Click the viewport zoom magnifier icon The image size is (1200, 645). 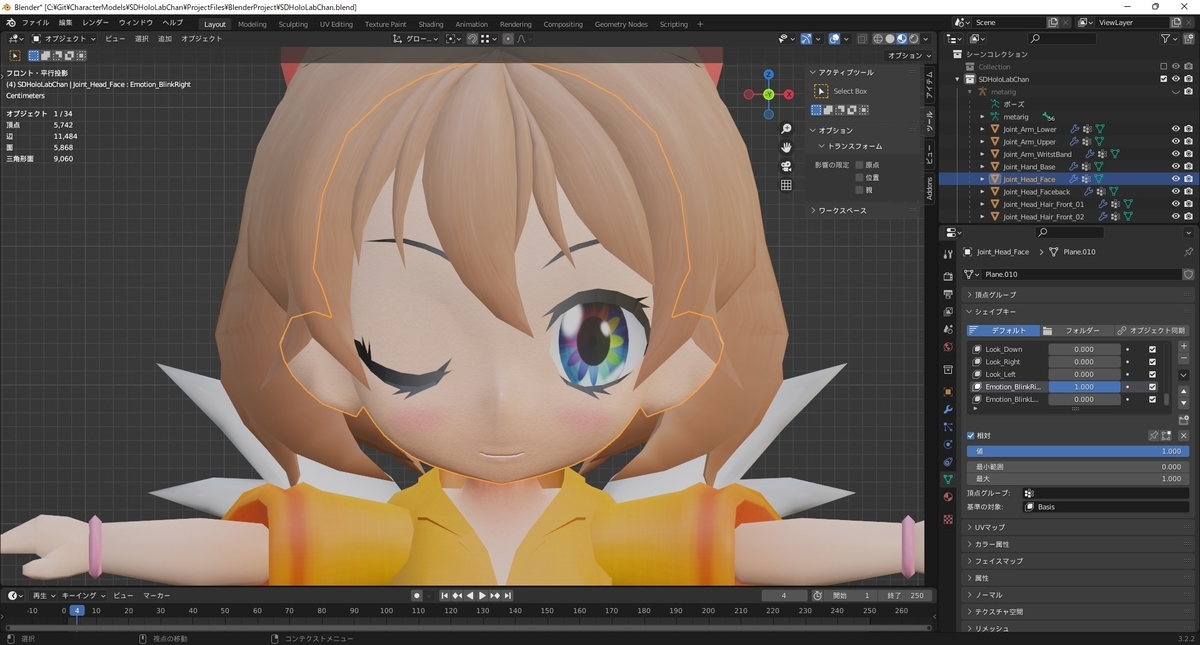(786, 129)
